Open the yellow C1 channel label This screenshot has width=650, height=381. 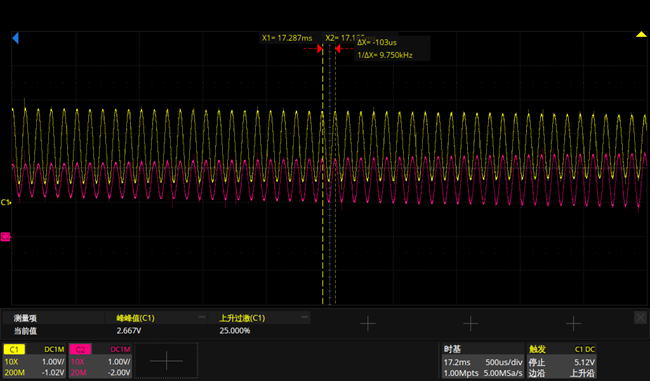tap(14, 349)
